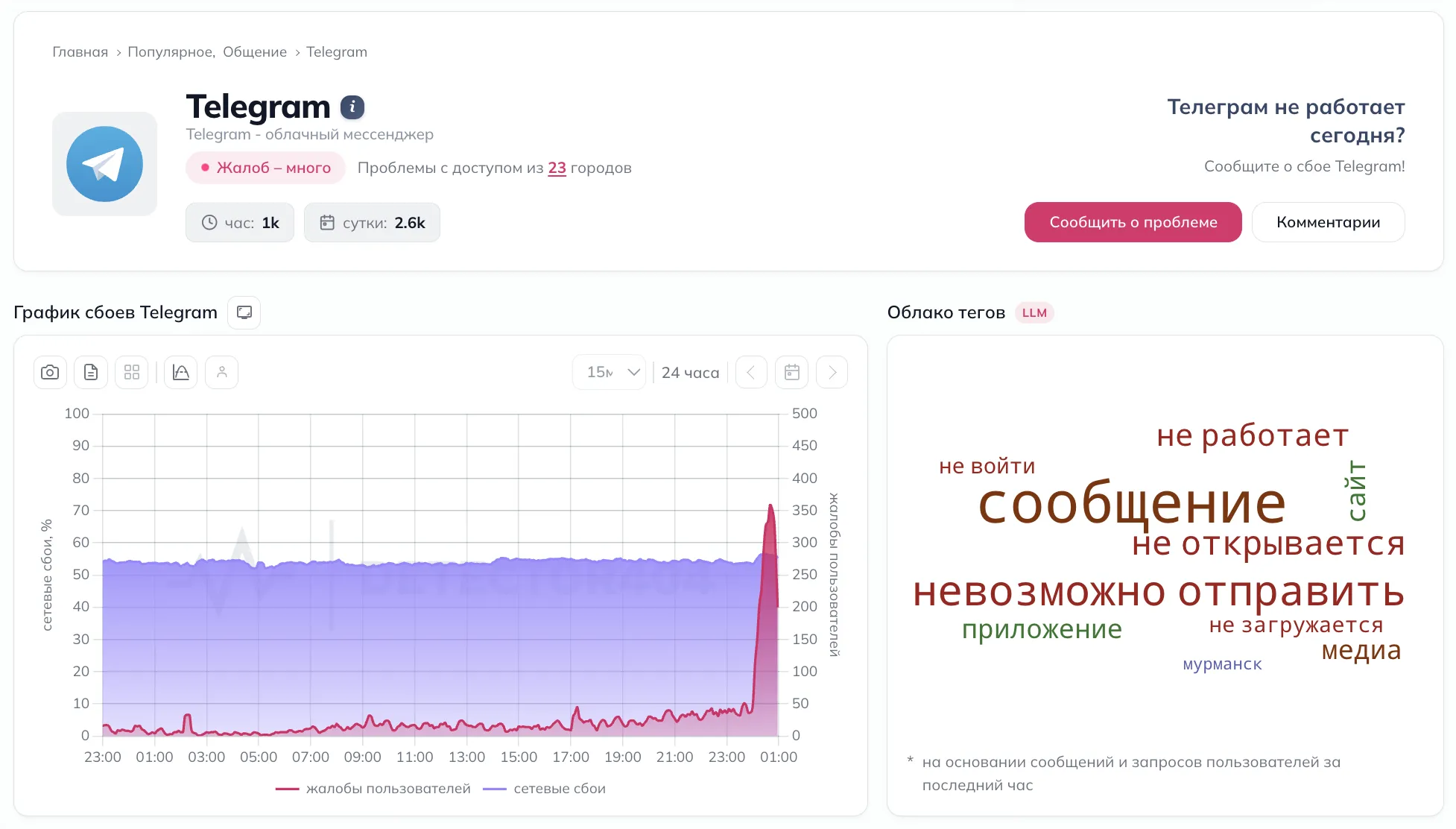The width and height of the screenshot is (1456, 829).
Task: Open the calendar date picker
Action: (x=791, y=372)
